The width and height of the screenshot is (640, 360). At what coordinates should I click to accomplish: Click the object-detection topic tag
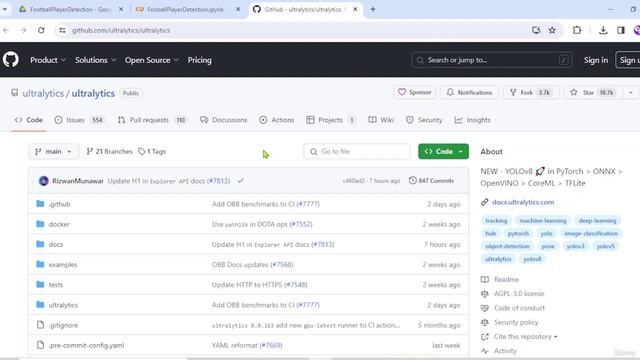click(x=507, y=246)
